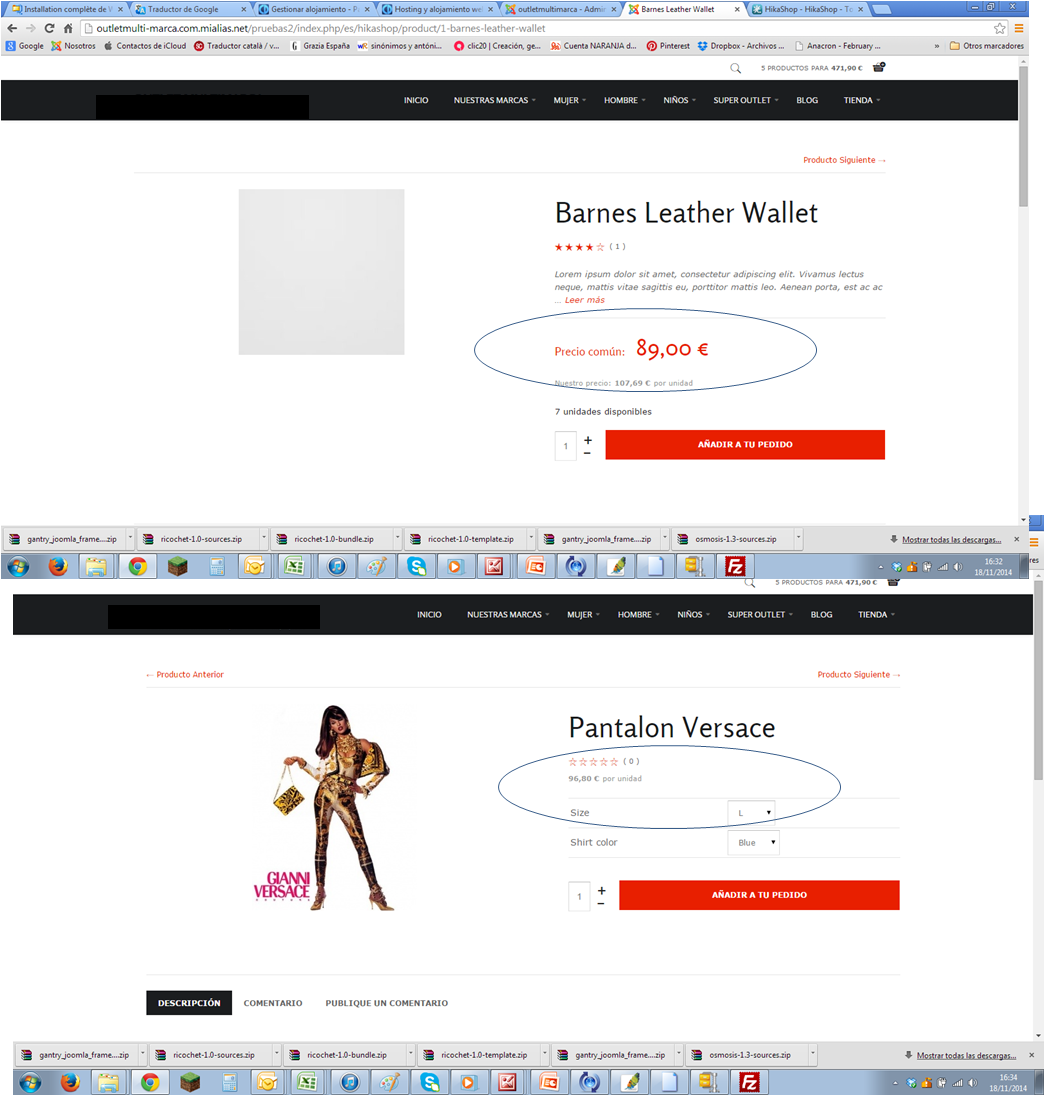Click the browser forward arrow
The width and height of the screenshot is (1045, 1096).
pos(30,29)
